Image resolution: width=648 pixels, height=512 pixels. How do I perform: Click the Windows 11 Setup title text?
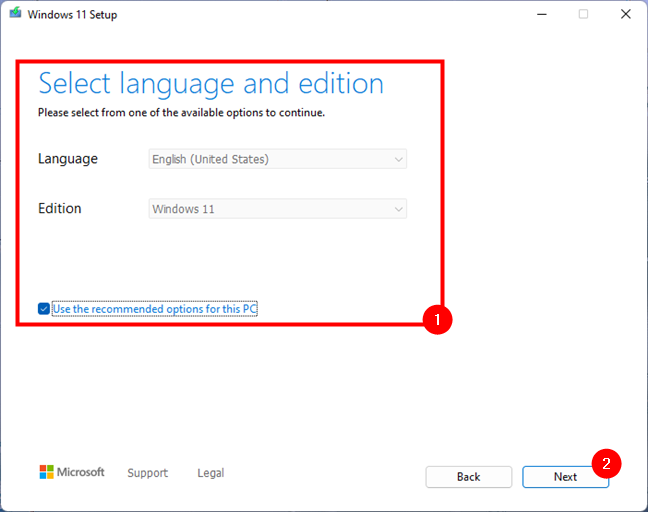pos(72,14)
